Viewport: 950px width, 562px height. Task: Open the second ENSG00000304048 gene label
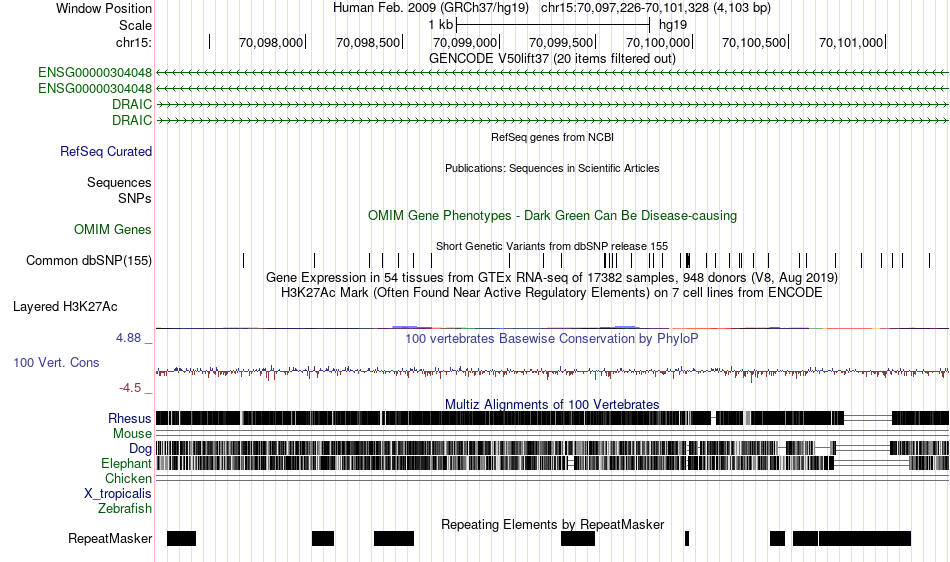tap(95, 88)
